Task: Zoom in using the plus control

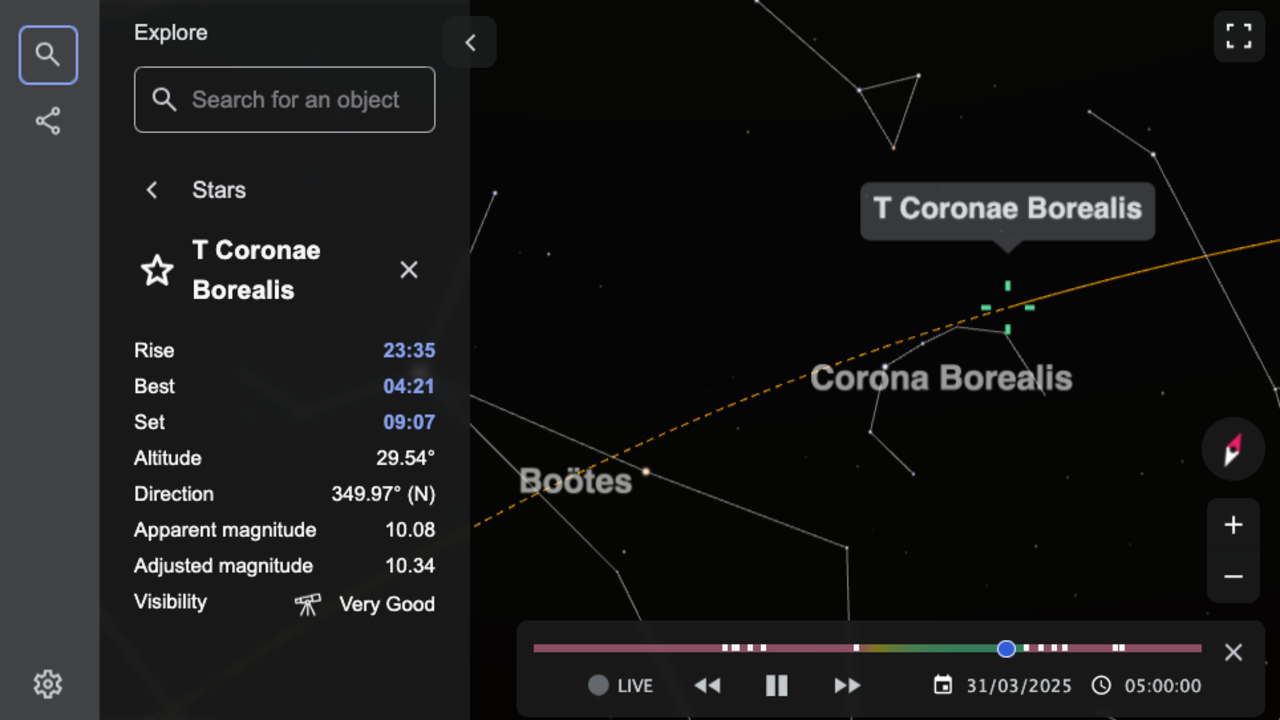Action: pos(1233,524)
